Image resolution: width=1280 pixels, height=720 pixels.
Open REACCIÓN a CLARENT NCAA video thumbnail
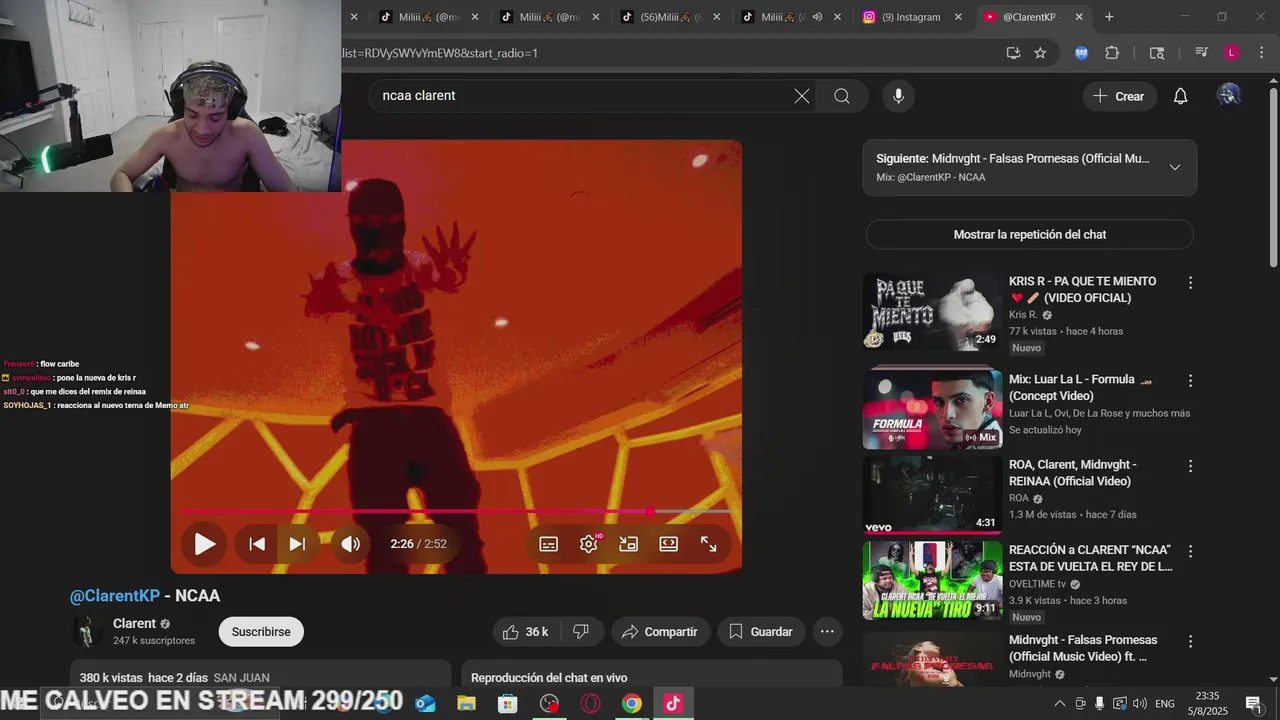932,580
